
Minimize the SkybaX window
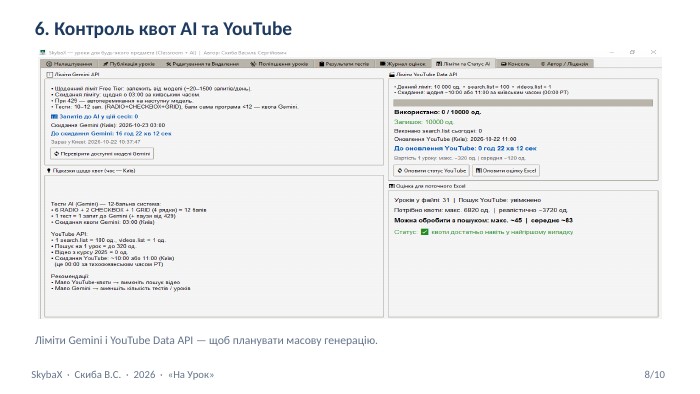coord(612,52)
